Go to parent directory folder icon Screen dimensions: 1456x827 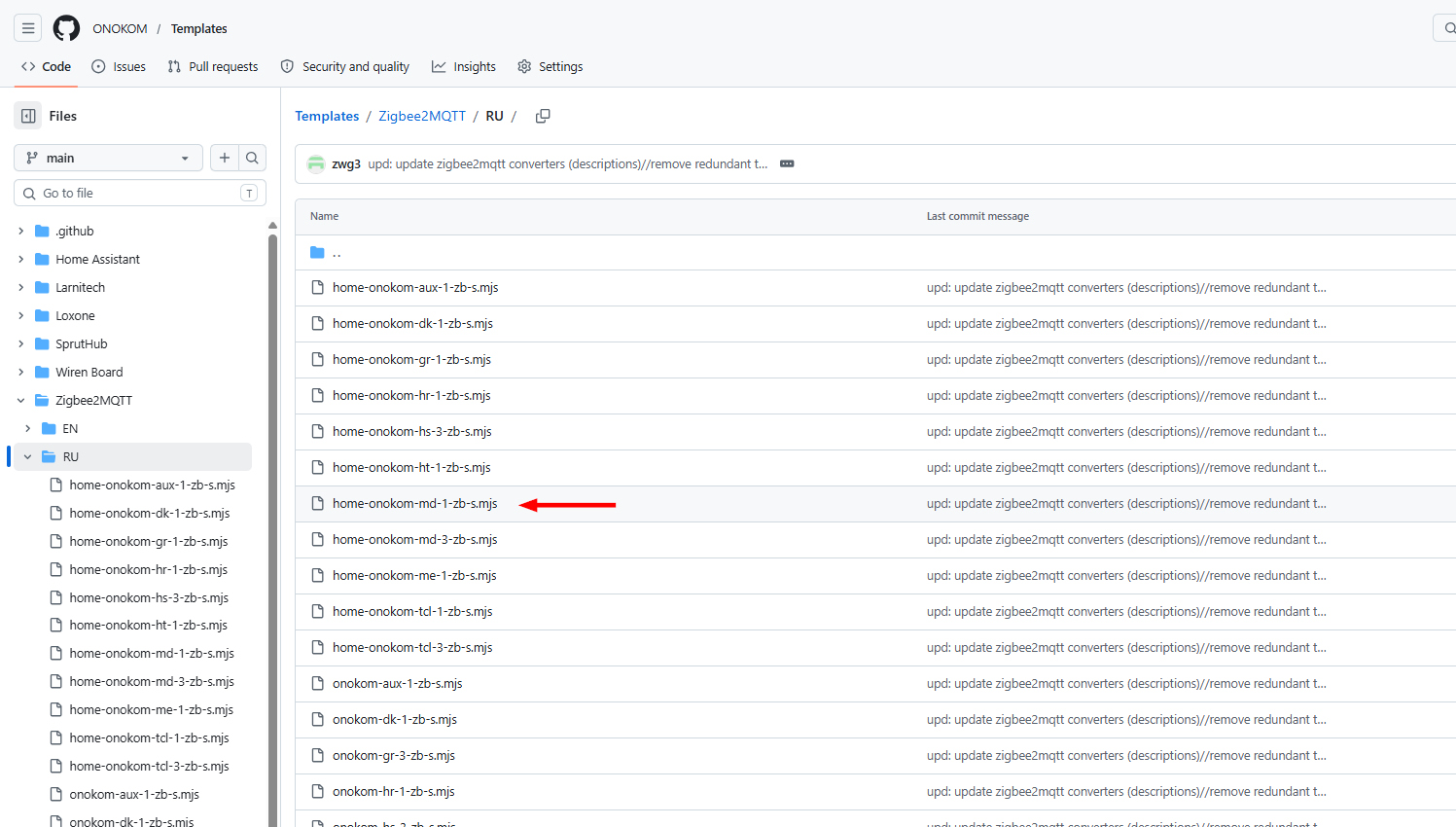(x=317, y=253)
